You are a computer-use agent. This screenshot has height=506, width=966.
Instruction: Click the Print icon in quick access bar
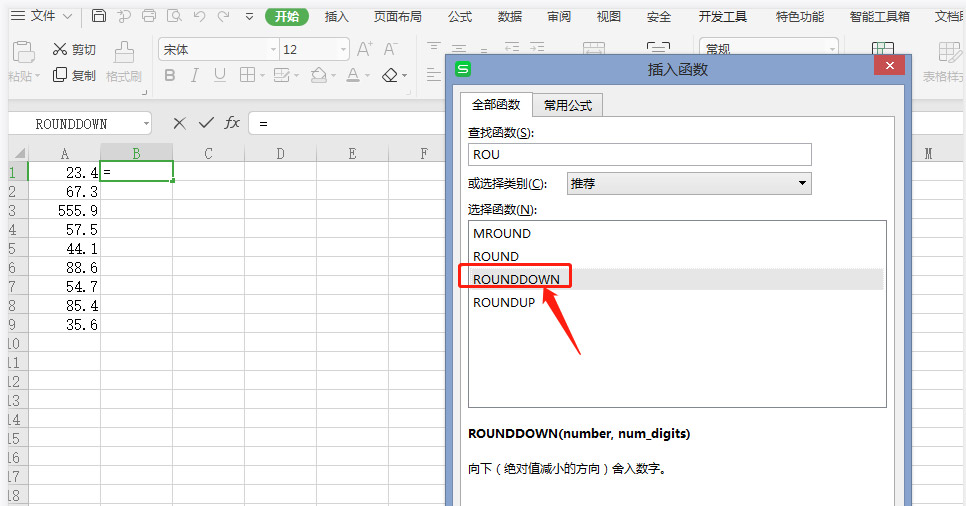(149, 15)
